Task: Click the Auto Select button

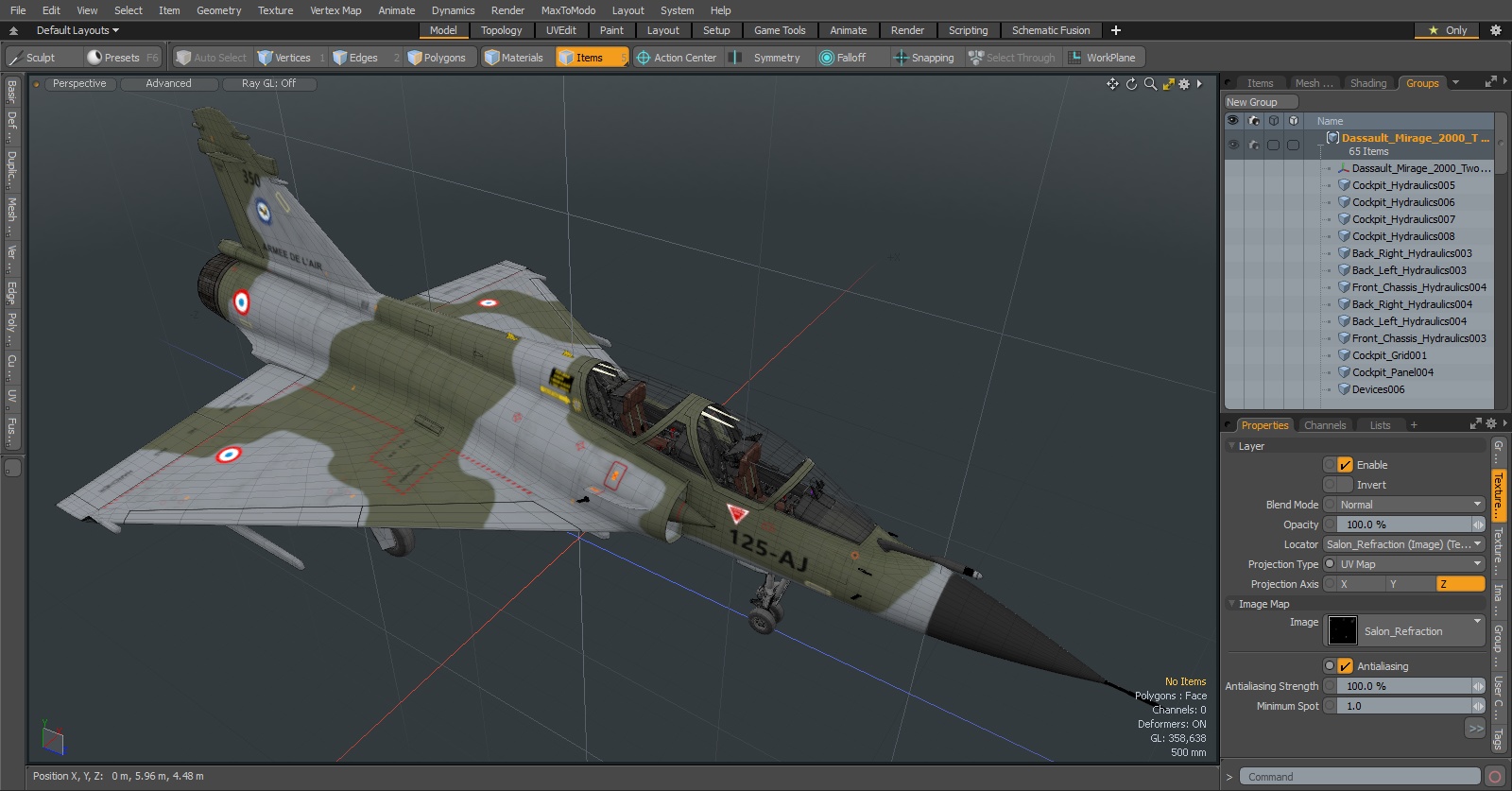Action: tap(213, 58)
